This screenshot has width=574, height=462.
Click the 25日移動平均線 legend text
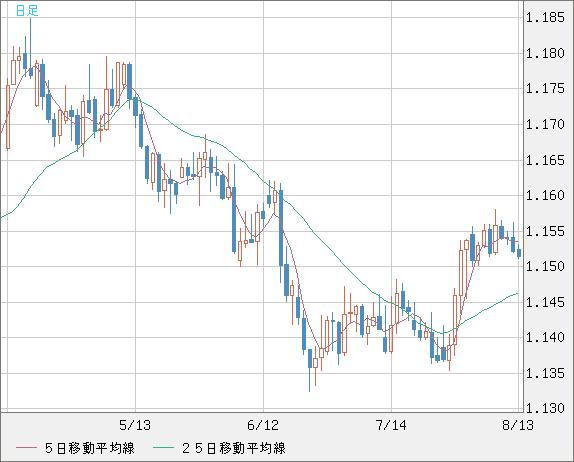click(234, 448)
